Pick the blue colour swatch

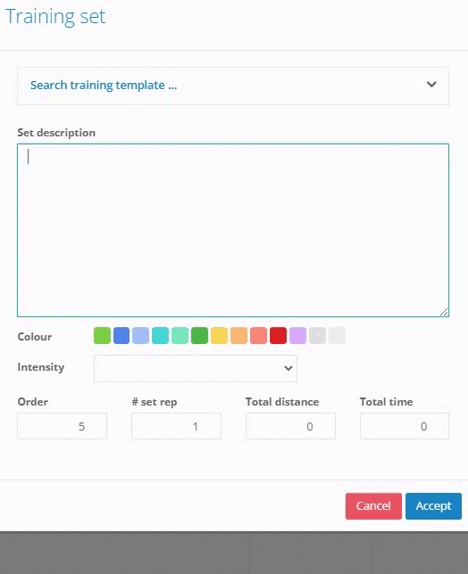[x=122, y=336]
